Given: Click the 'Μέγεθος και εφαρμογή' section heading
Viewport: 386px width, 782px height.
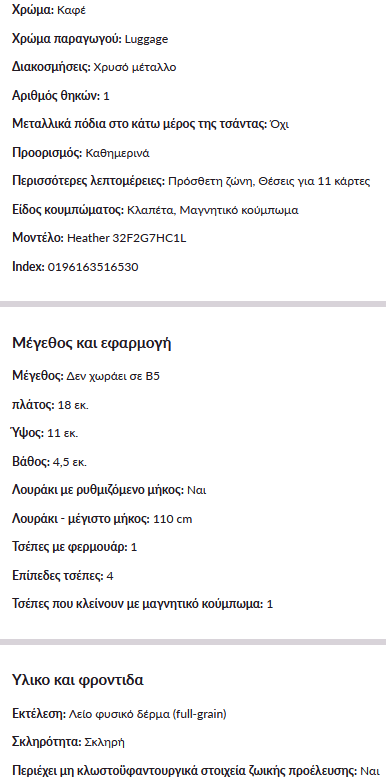Looking at the screenshot, I should (91, 344).
